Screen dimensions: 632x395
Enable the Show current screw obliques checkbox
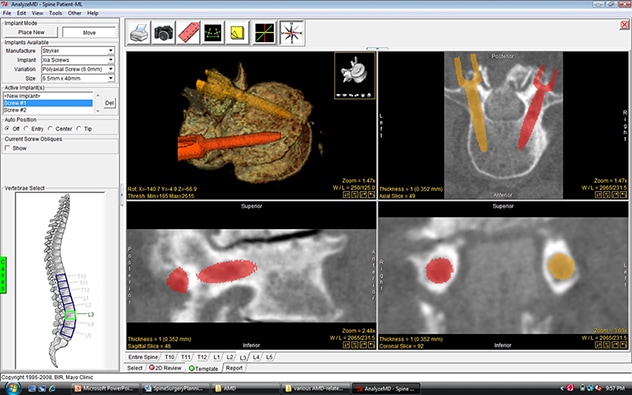(7, 148)
